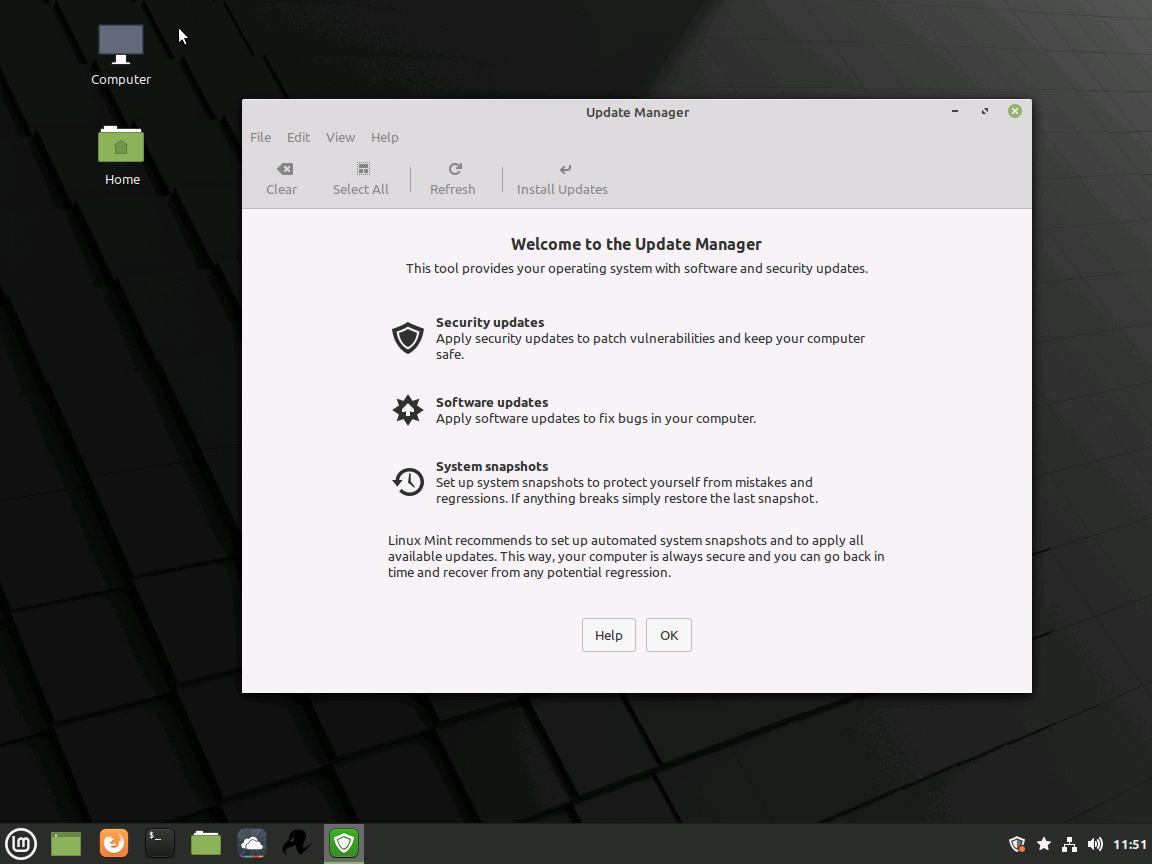Image resolution: width=1152 pixels, height=864 pixels.
Task: Click the star tray icon
Action: pos(1044,843)
